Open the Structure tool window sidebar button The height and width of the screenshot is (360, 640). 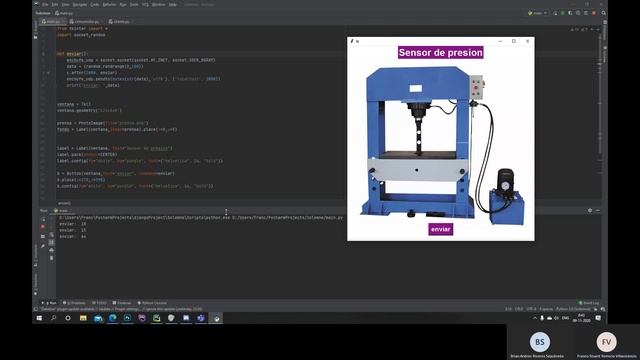tap(36, 257)
